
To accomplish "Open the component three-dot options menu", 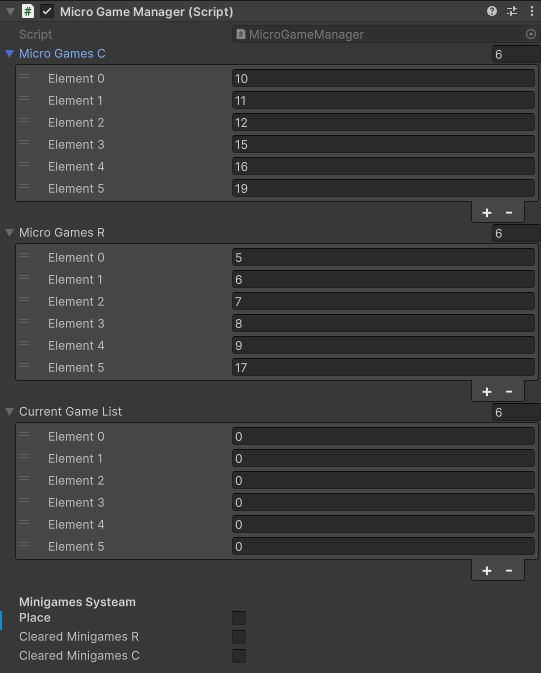I will (532, 11).
